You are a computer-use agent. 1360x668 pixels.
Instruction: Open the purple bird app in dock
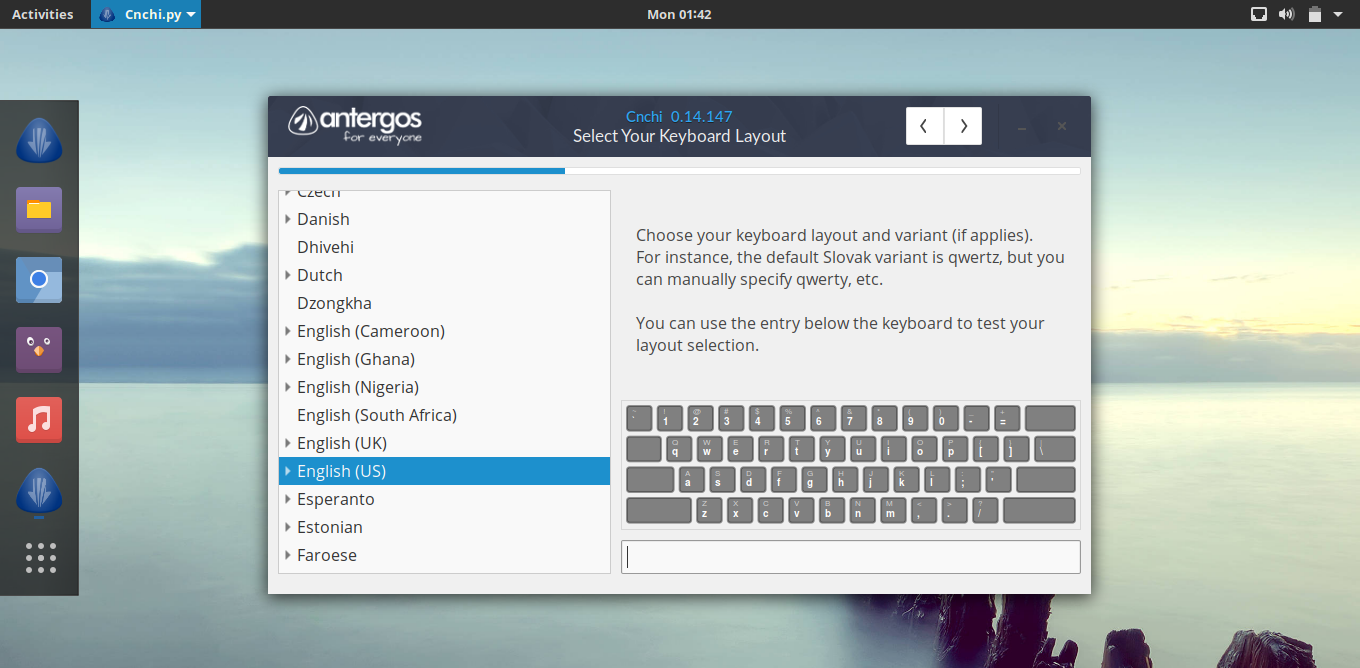tap(39, 350)
